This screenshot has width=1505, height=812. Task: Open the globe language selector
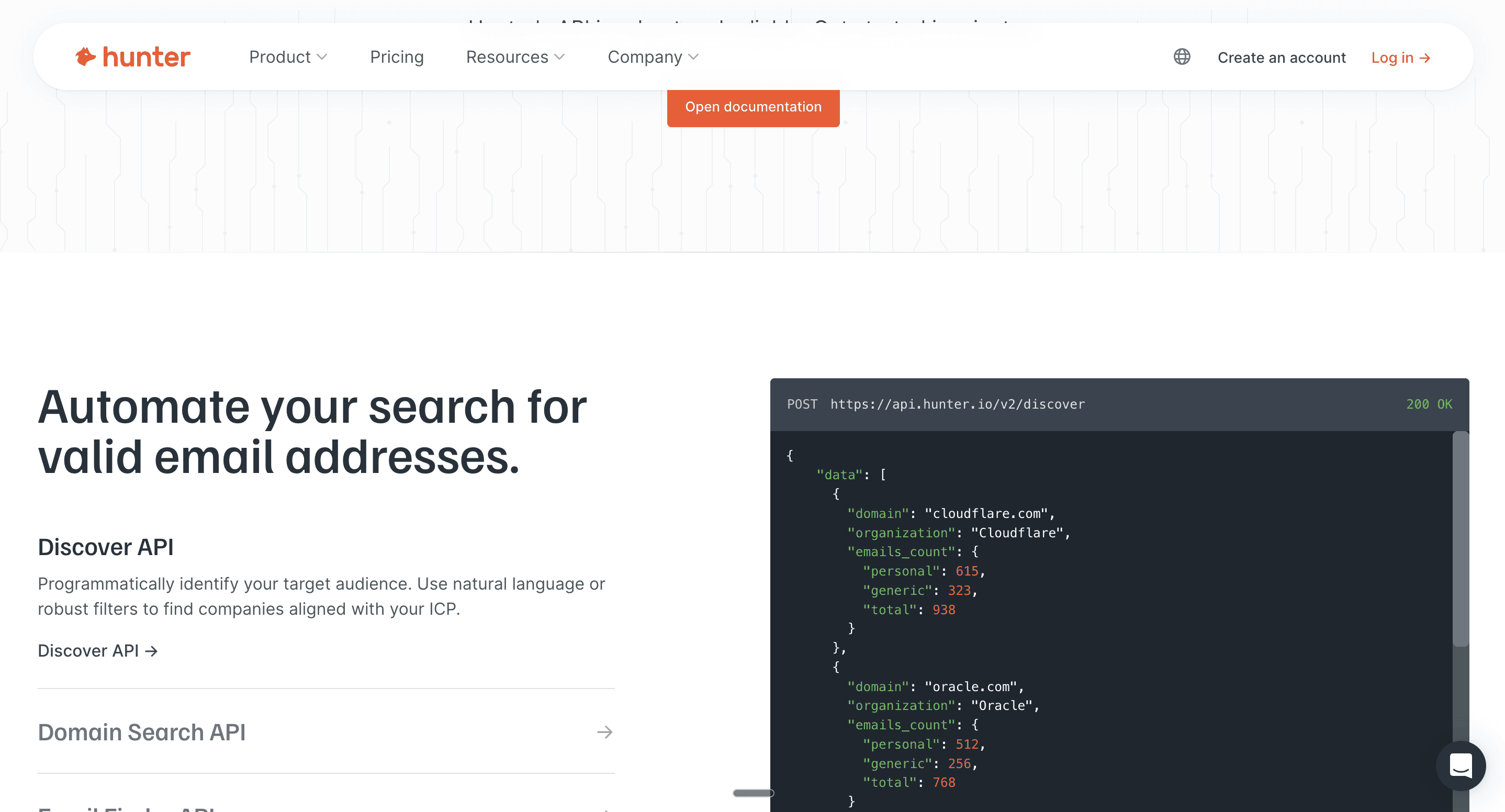[1181, 57]
